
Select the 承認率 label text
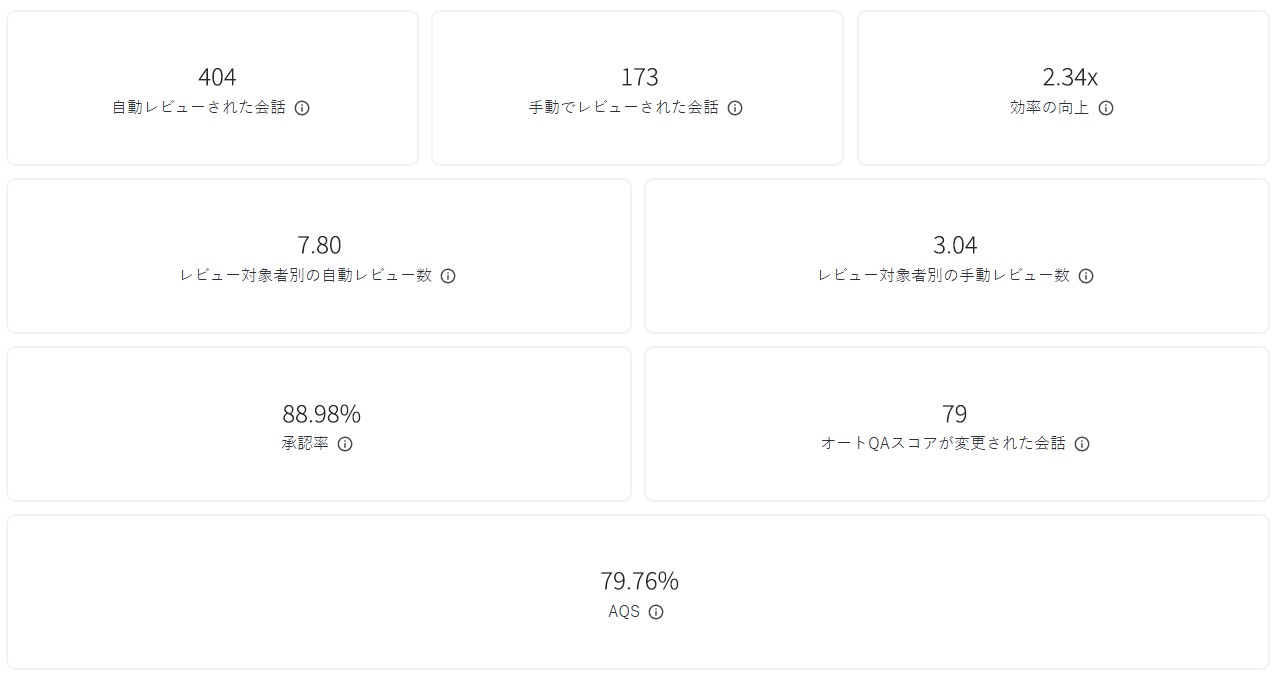point(305,443)
